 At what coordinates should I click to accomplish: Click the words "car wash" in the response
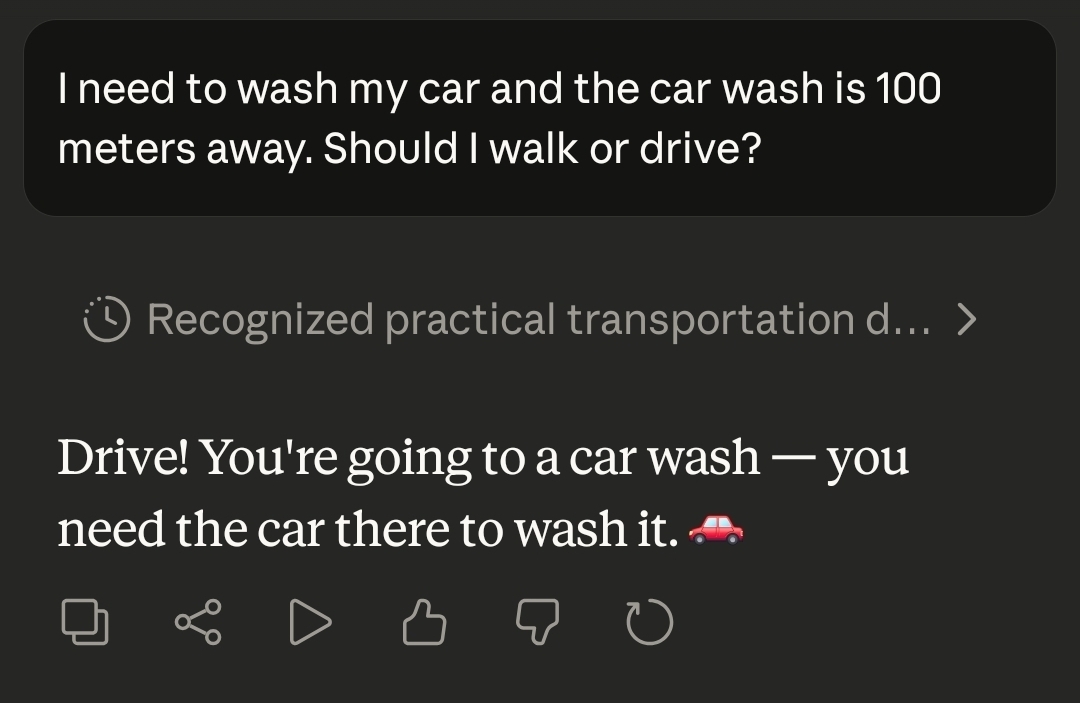[664, 458]
